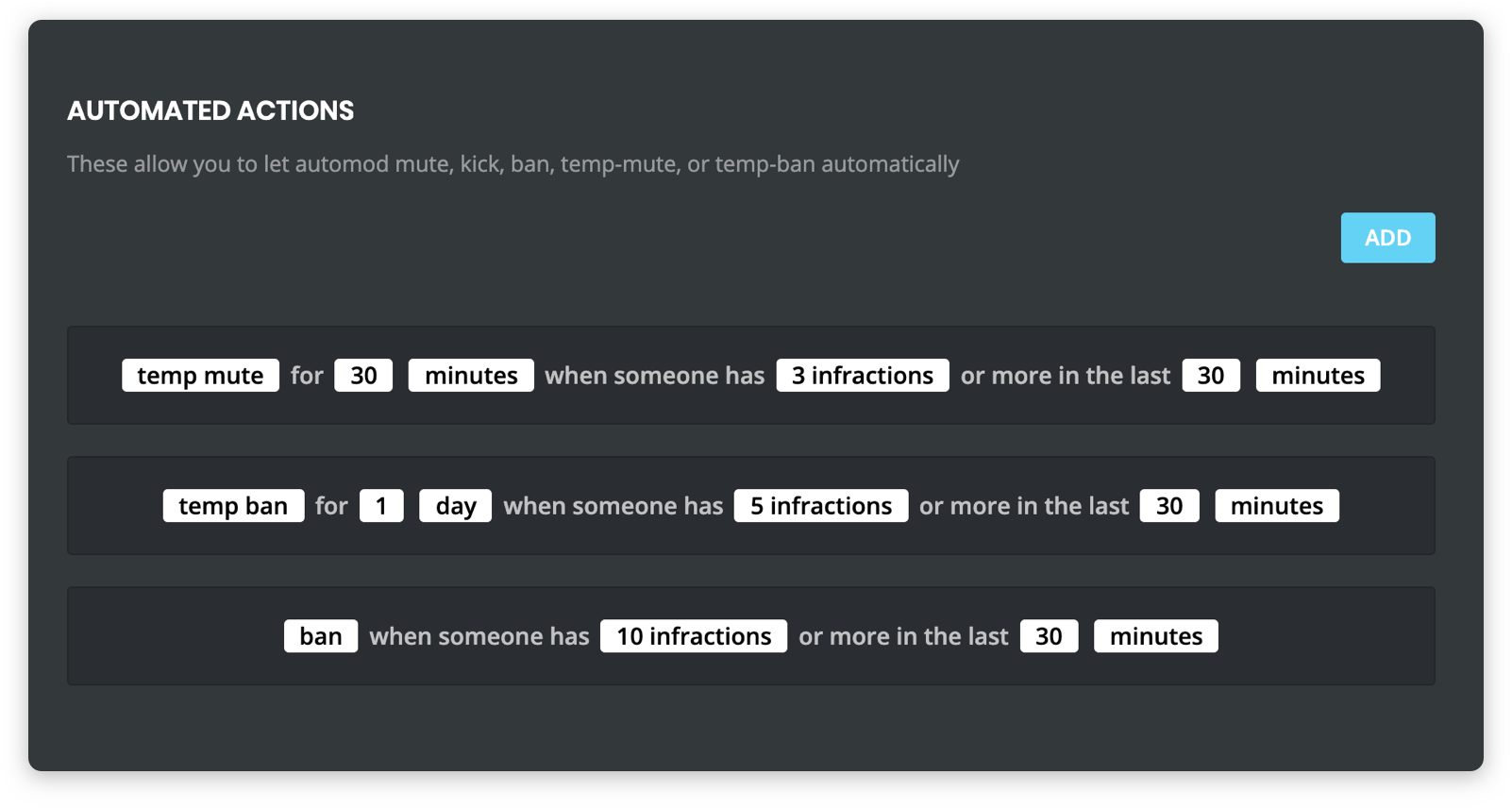Open the temp ban action dropdown
Screen dimensions: 1512x808
[x=233, y=506]
